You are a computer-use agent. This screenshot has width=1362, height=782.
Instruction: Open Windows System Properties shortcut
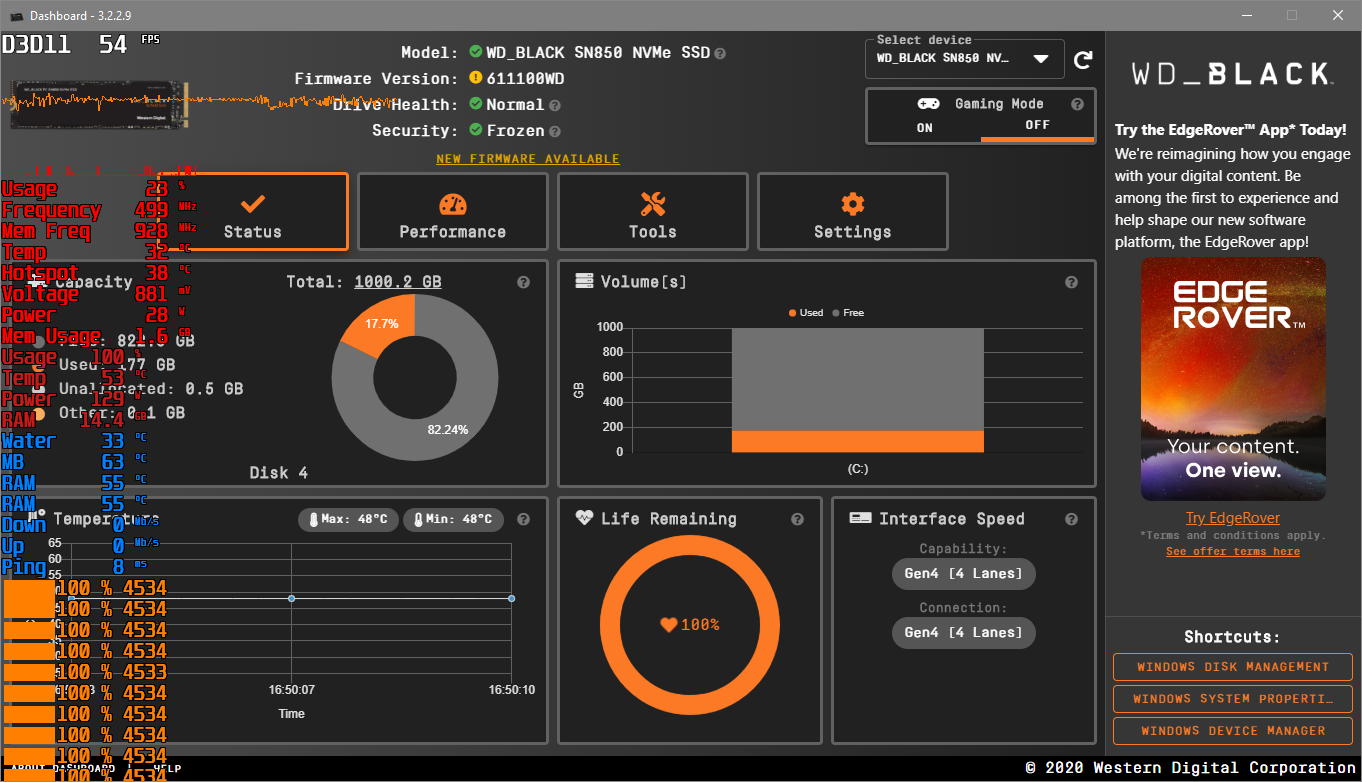point(1233,699)
